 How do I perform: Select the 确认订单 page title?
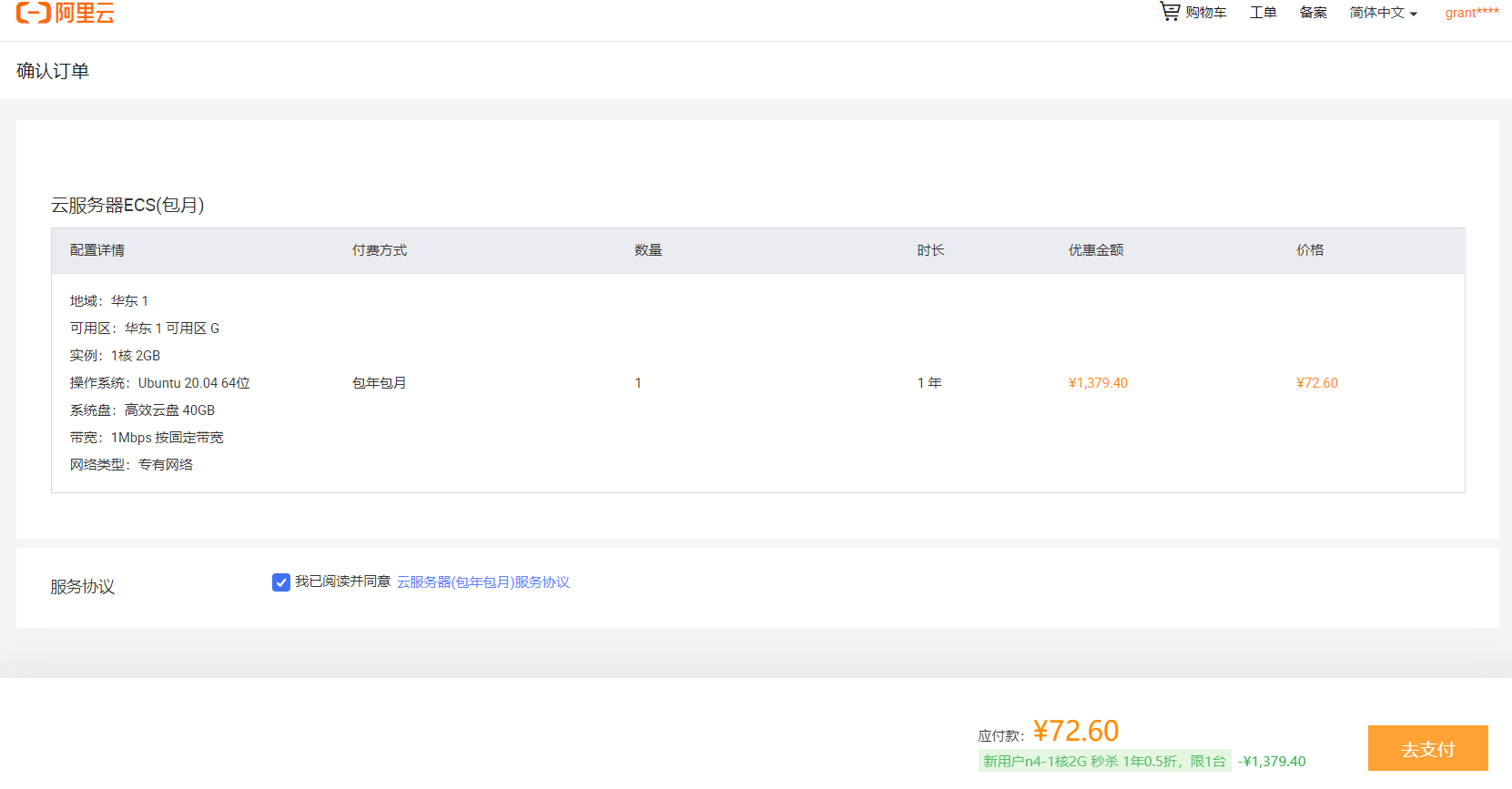53,71
